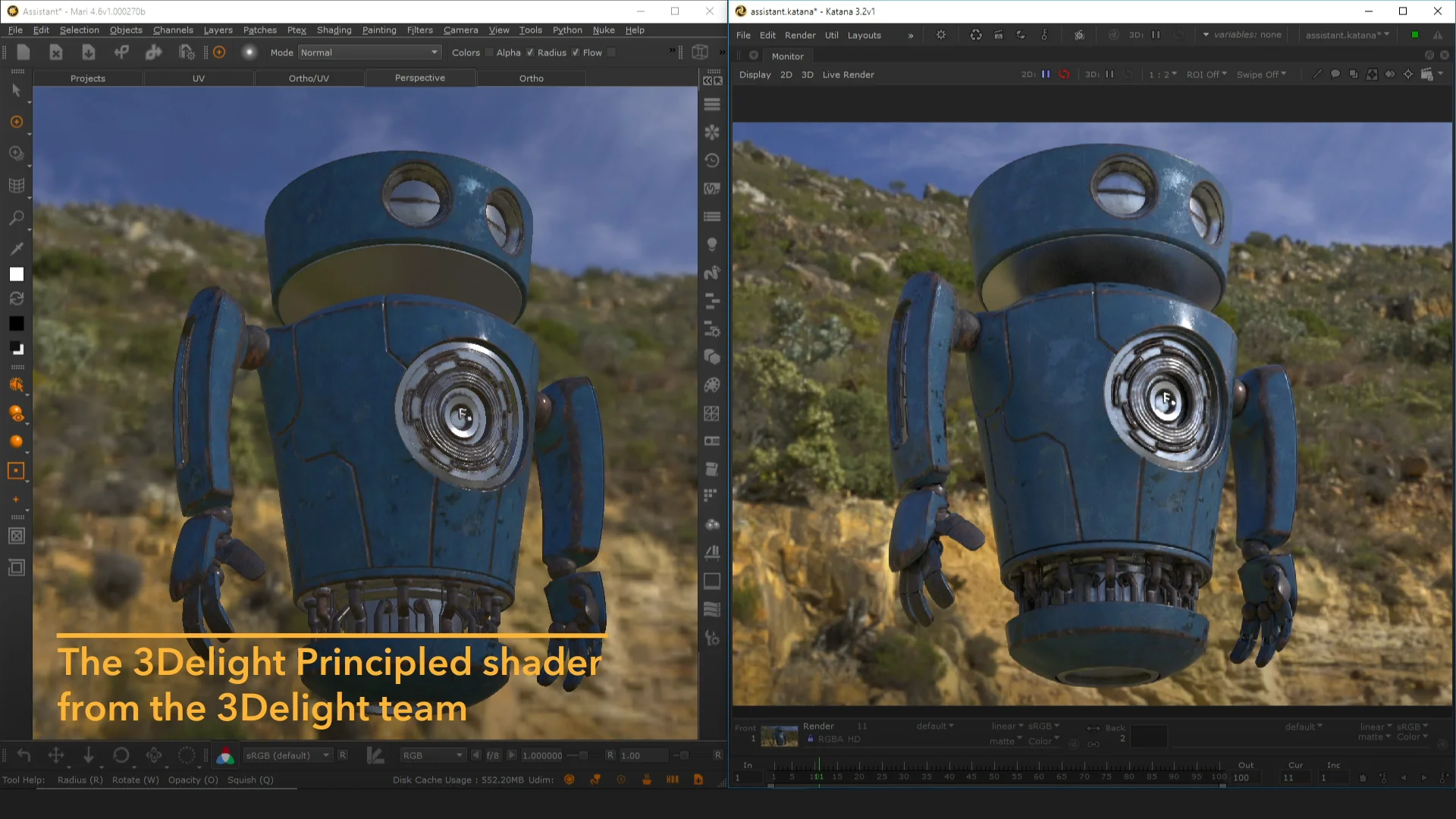Click the speech bubble annotation icon in Katana Monitor
Screen dimensions: 1456x819
click(1335, 74)
